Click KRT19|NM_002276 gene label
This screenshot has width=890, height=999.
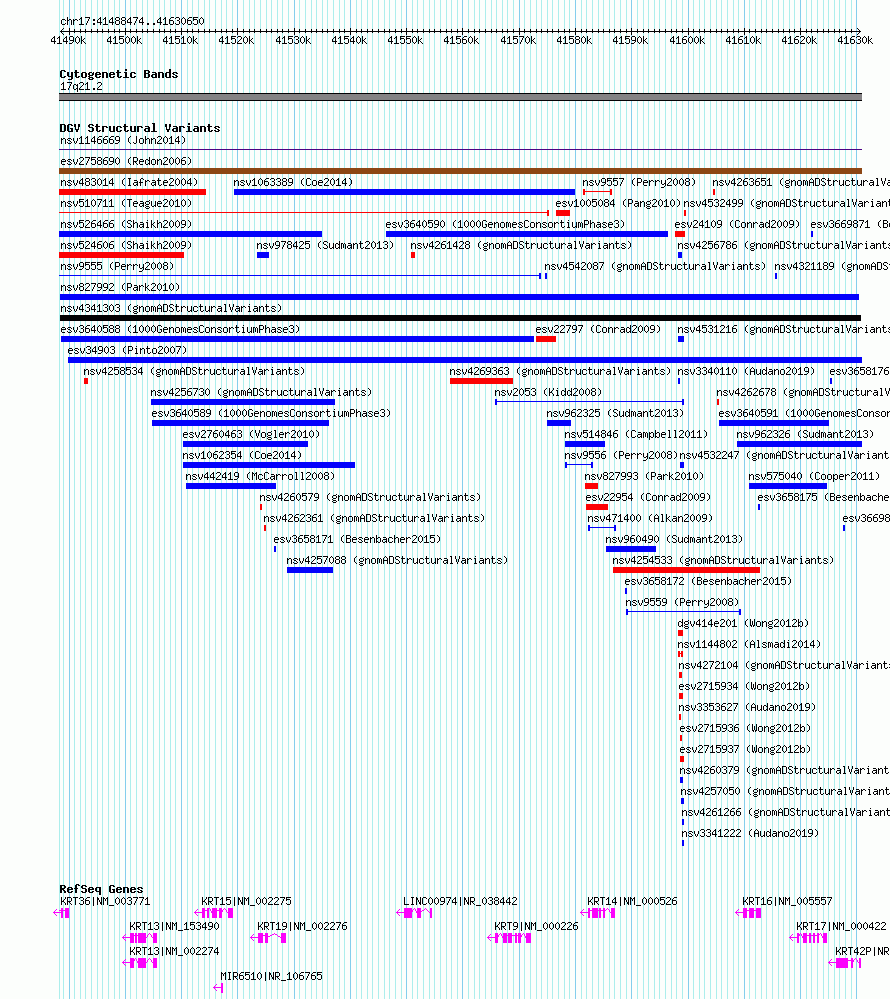point(303,926)
